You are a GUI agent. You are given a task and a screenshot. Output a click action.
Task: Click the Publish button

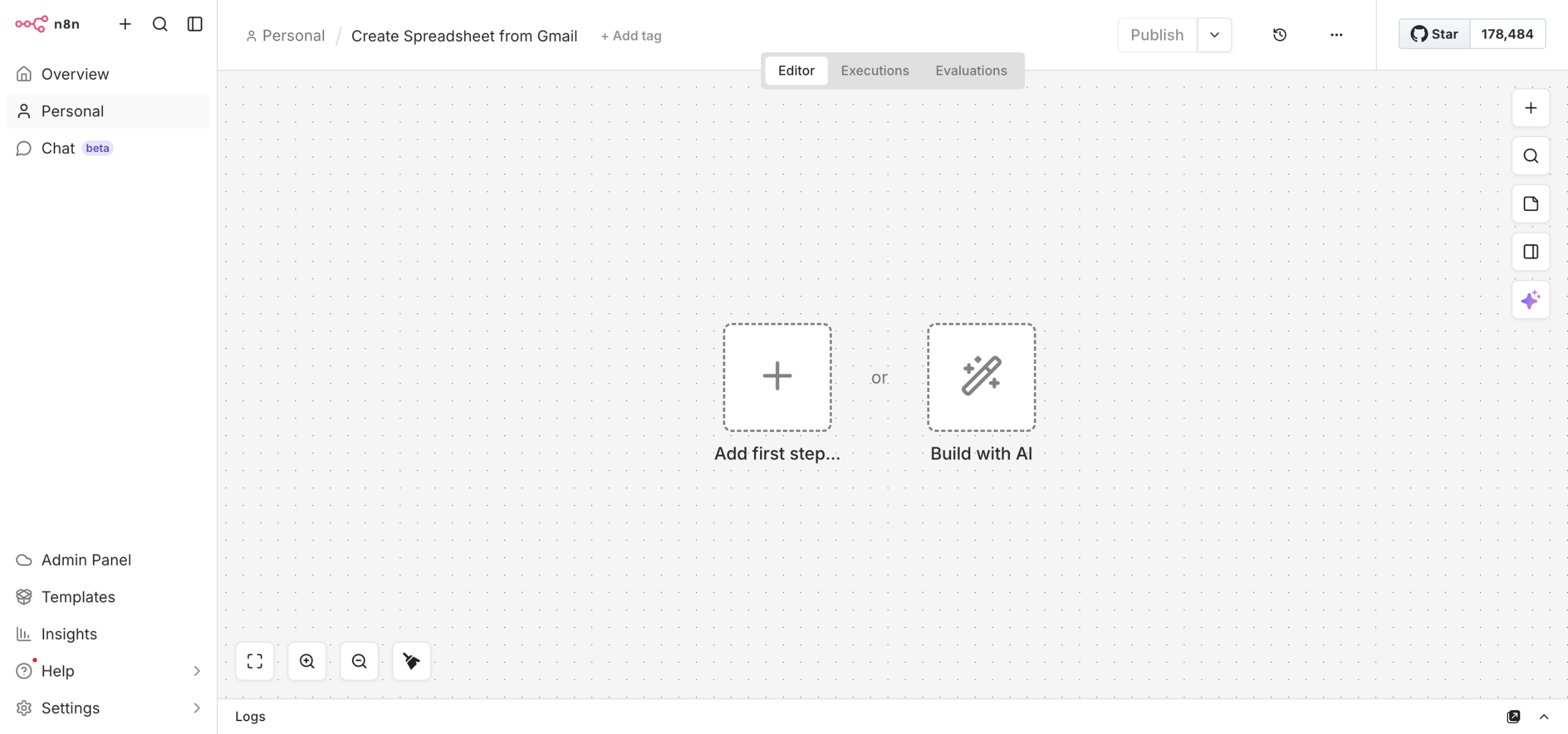tap(1157, 35)
